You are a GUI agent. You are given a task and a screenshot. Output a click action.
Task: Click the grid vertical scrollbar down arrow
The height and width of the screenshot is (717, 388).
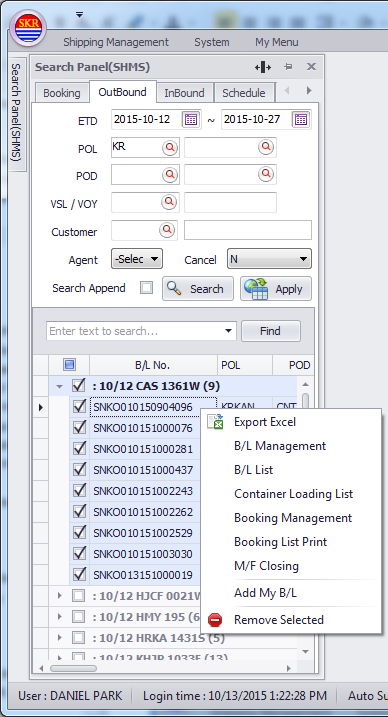click(x=305, y=652)
